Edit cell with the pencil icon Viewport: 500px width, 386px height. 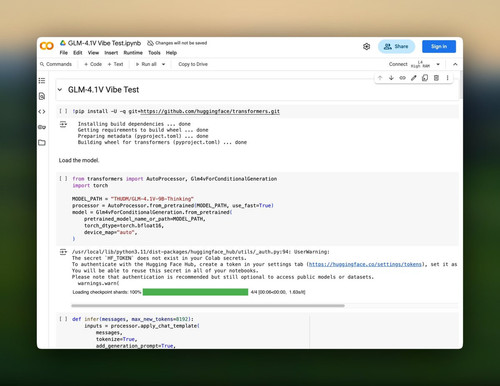coord(414,78)
